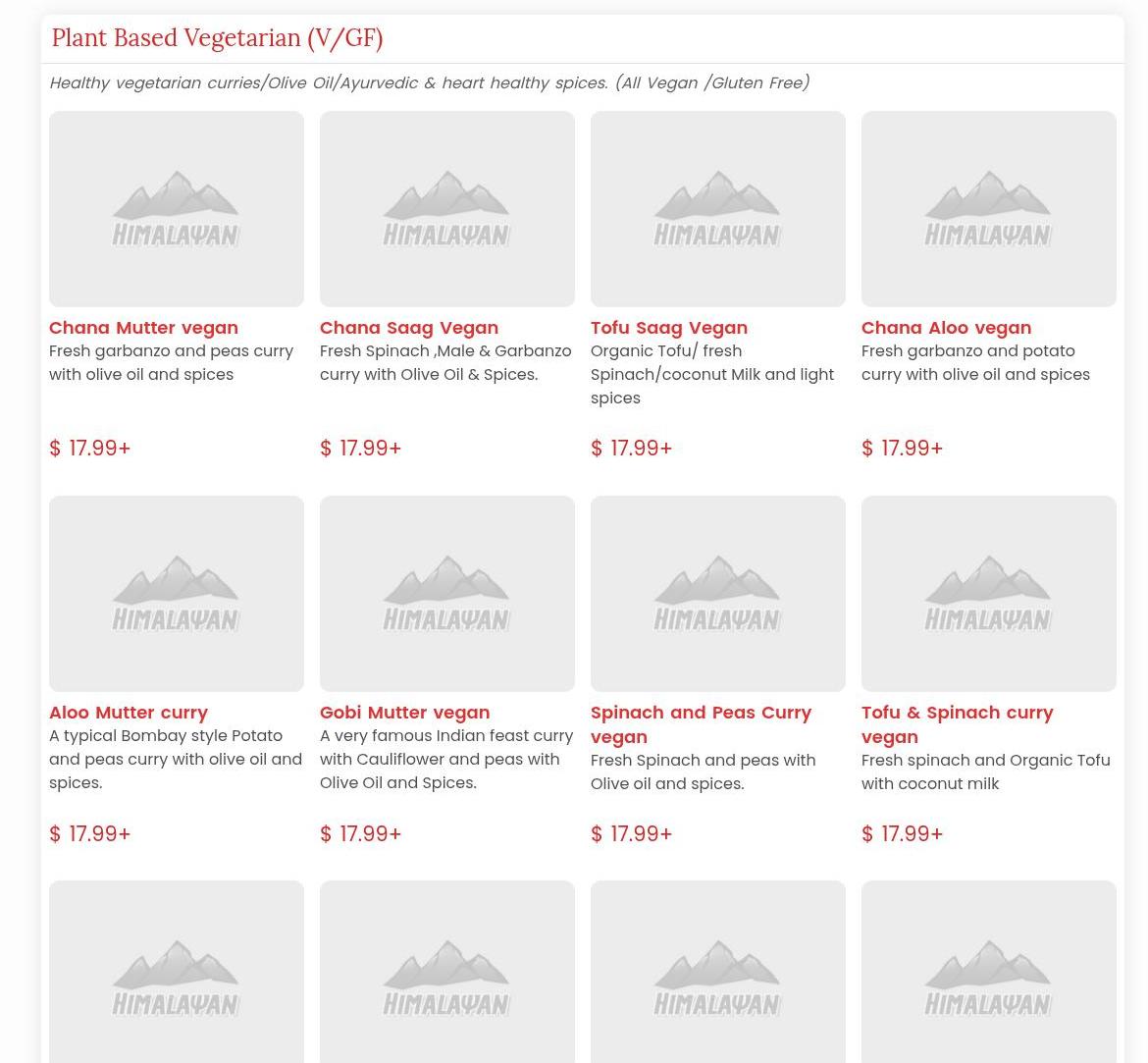Click the Chana Saag Vegan placeholder image

coord(447,208)
